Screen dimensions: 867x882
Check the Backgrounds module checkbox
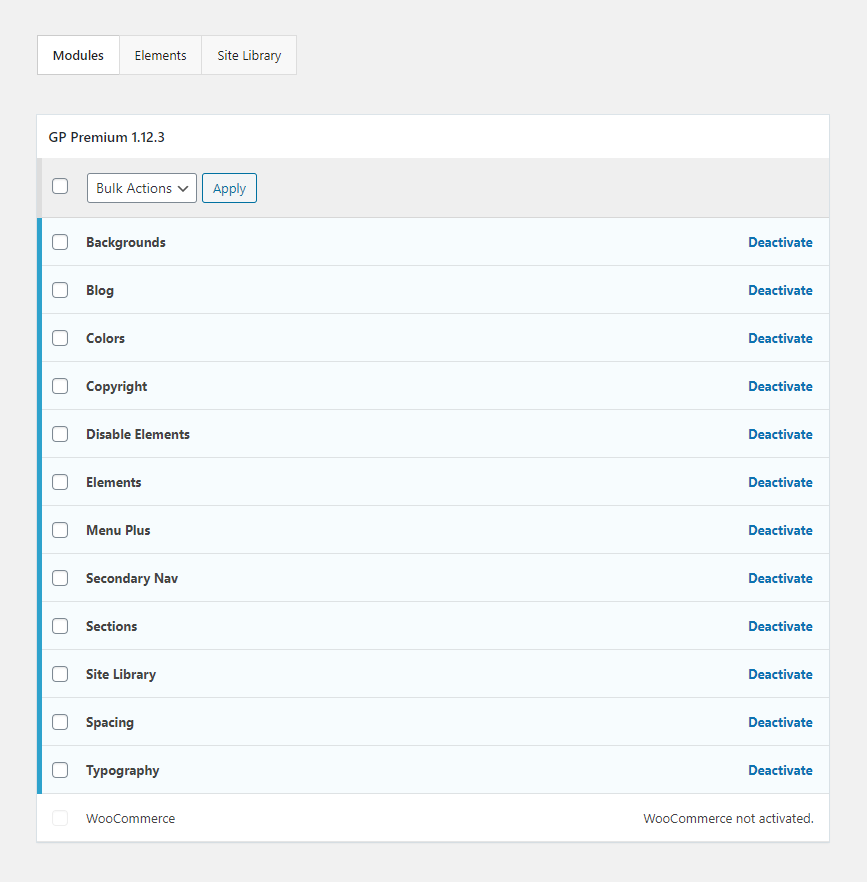point(60,242)
